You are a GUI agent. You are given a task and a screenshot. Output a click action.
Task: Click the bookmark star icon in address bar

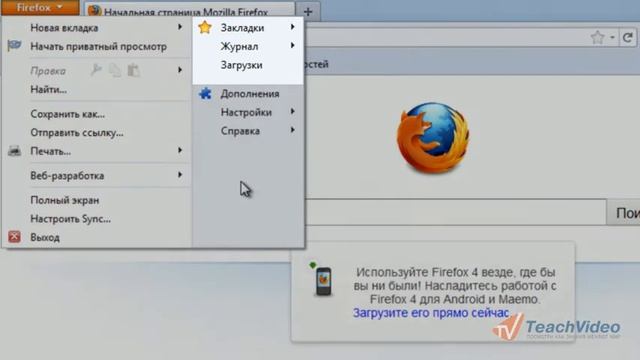pyautogui.click(x=597, y=38)
